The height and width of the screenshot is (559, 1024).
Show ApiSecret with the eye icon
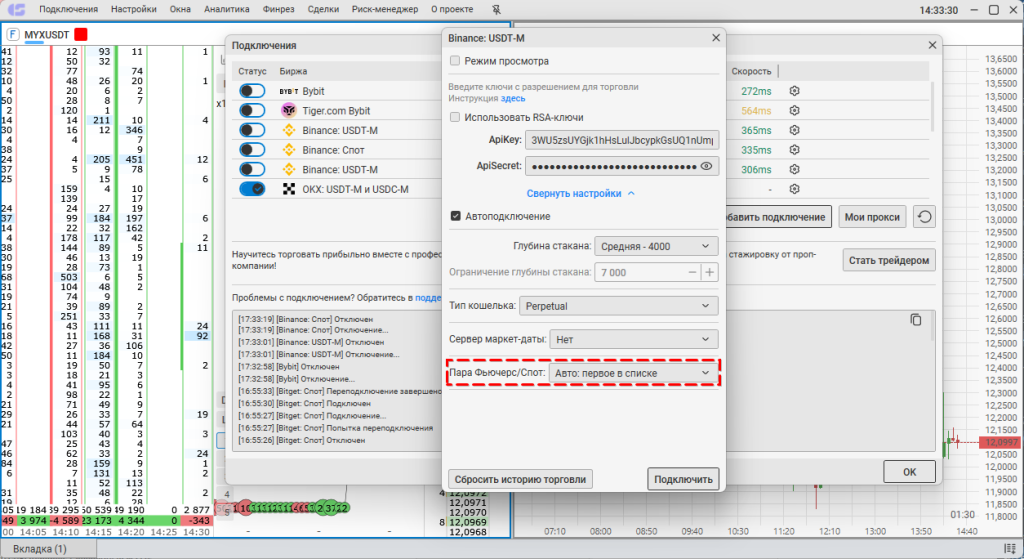coord(707,167)
